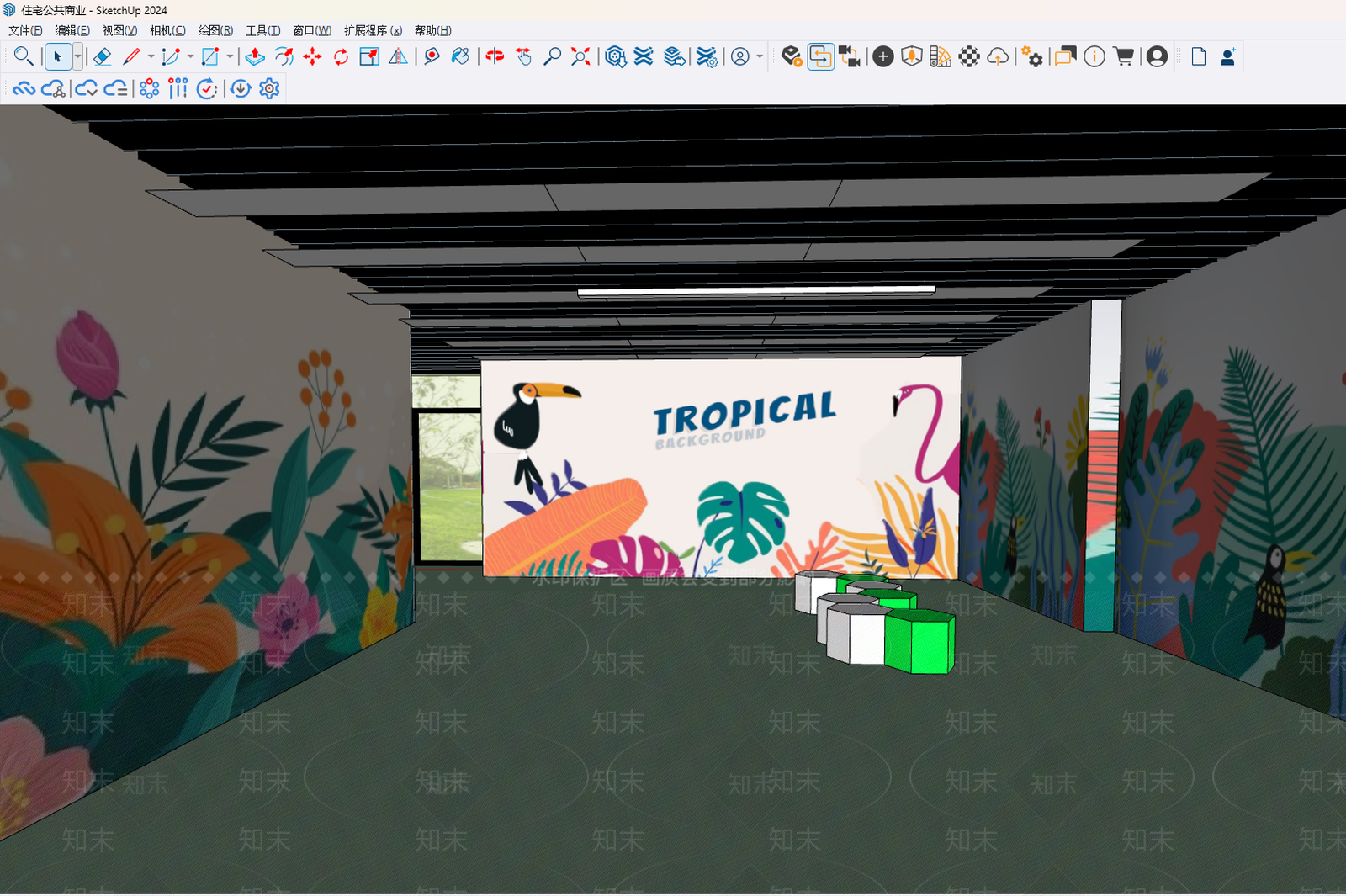Screen dimensions: 1346x896
Task: Click the shopping cart icon
Action: pyautogui.click(x=1123, y=56)
